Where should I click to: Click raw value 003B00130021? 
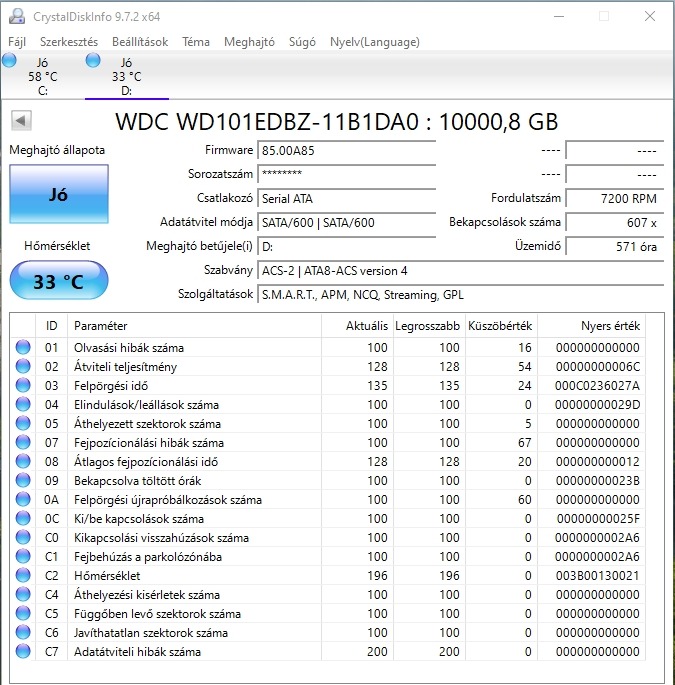tap(597, 575)
